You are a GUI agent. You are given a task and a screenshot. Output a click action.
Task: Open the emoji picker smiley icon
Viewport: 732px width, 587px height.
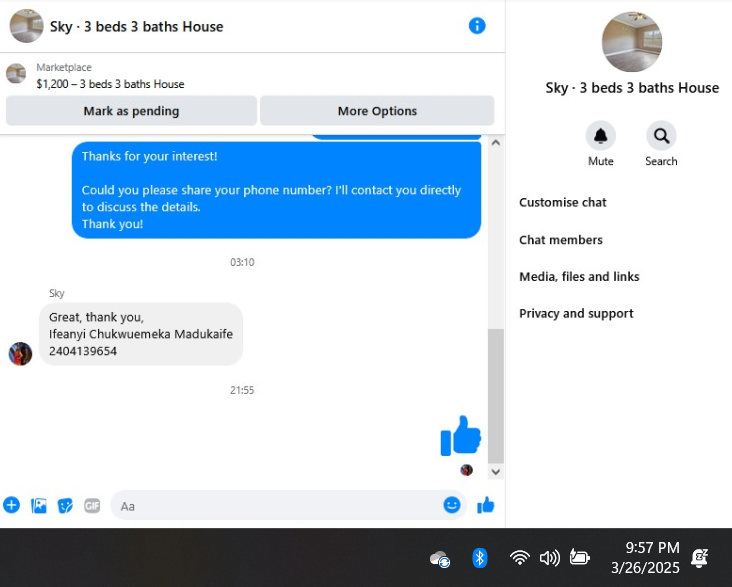point(451,505)
